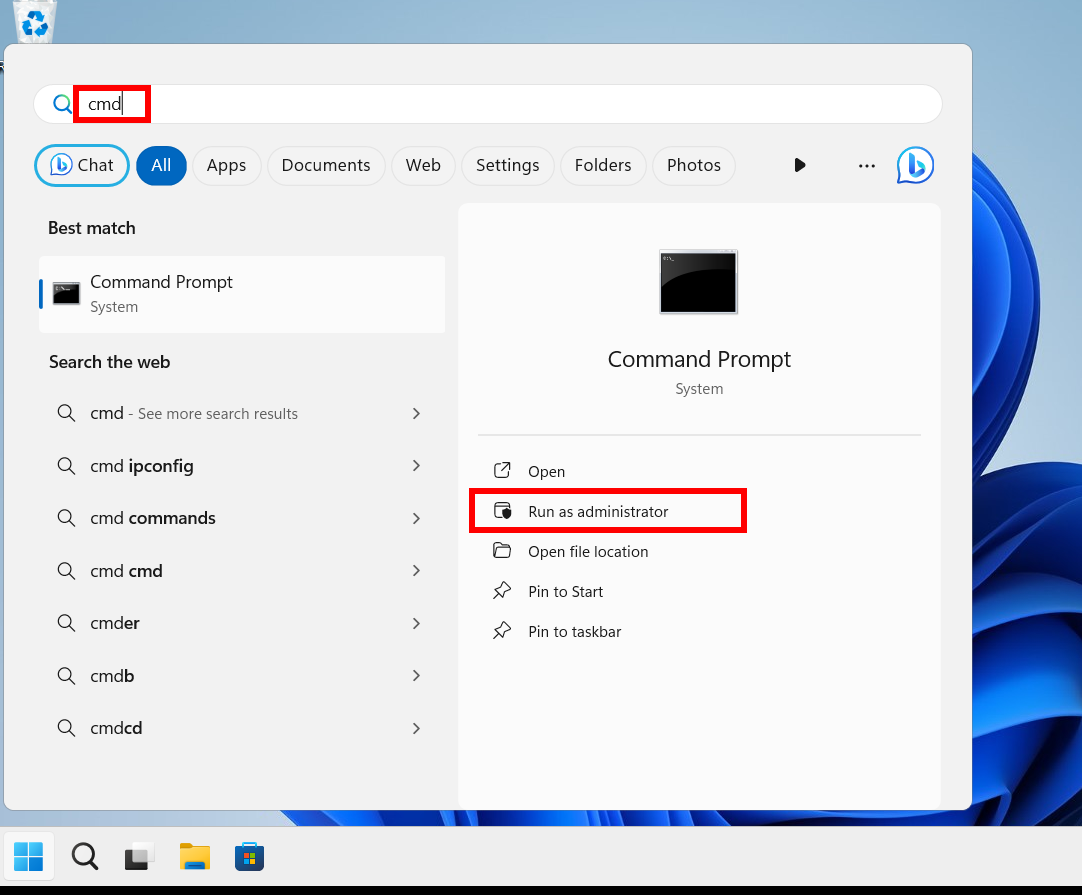The image size is (1082, 895).
Task: Choose Run as administrator
Action: [598, 512]
